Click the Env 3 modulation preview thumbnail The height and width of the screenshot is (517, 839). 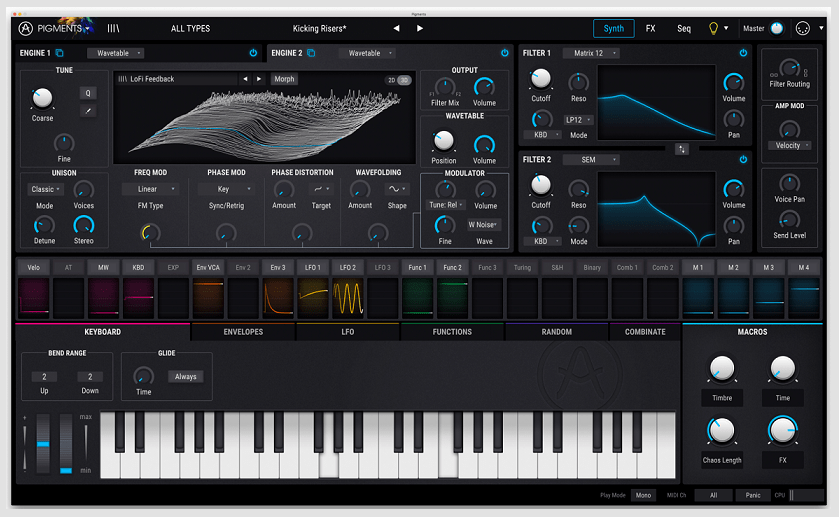click(x=278, y=297)
